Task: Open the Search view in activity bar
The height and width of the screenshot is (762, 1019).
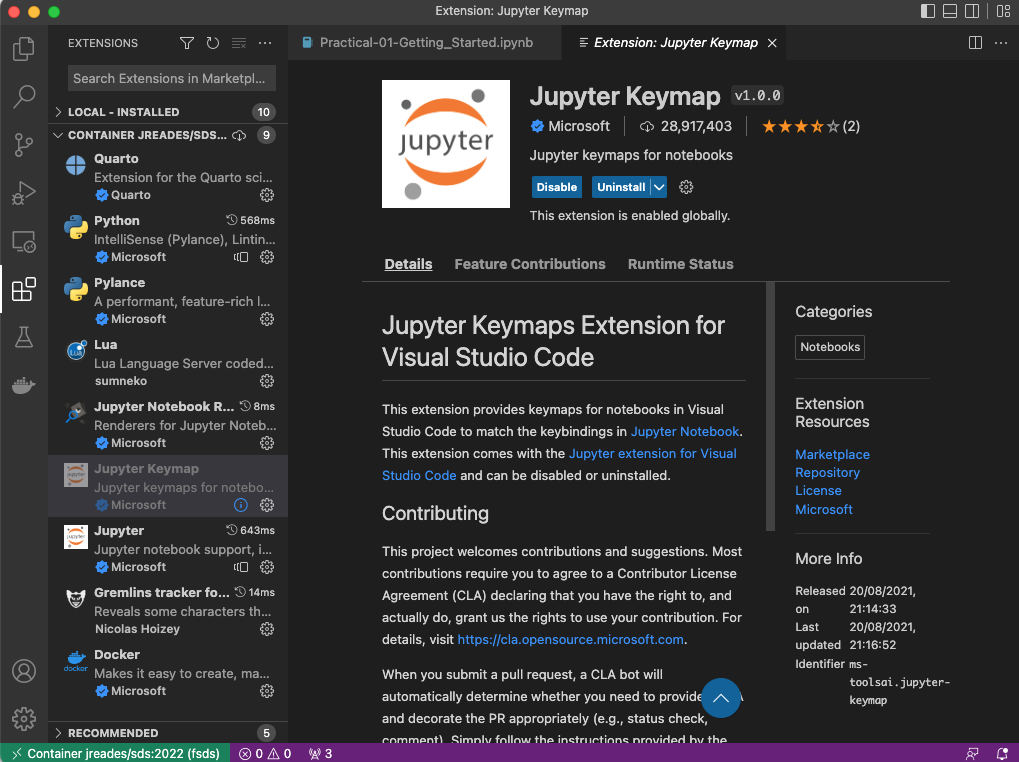Action: 23,96
